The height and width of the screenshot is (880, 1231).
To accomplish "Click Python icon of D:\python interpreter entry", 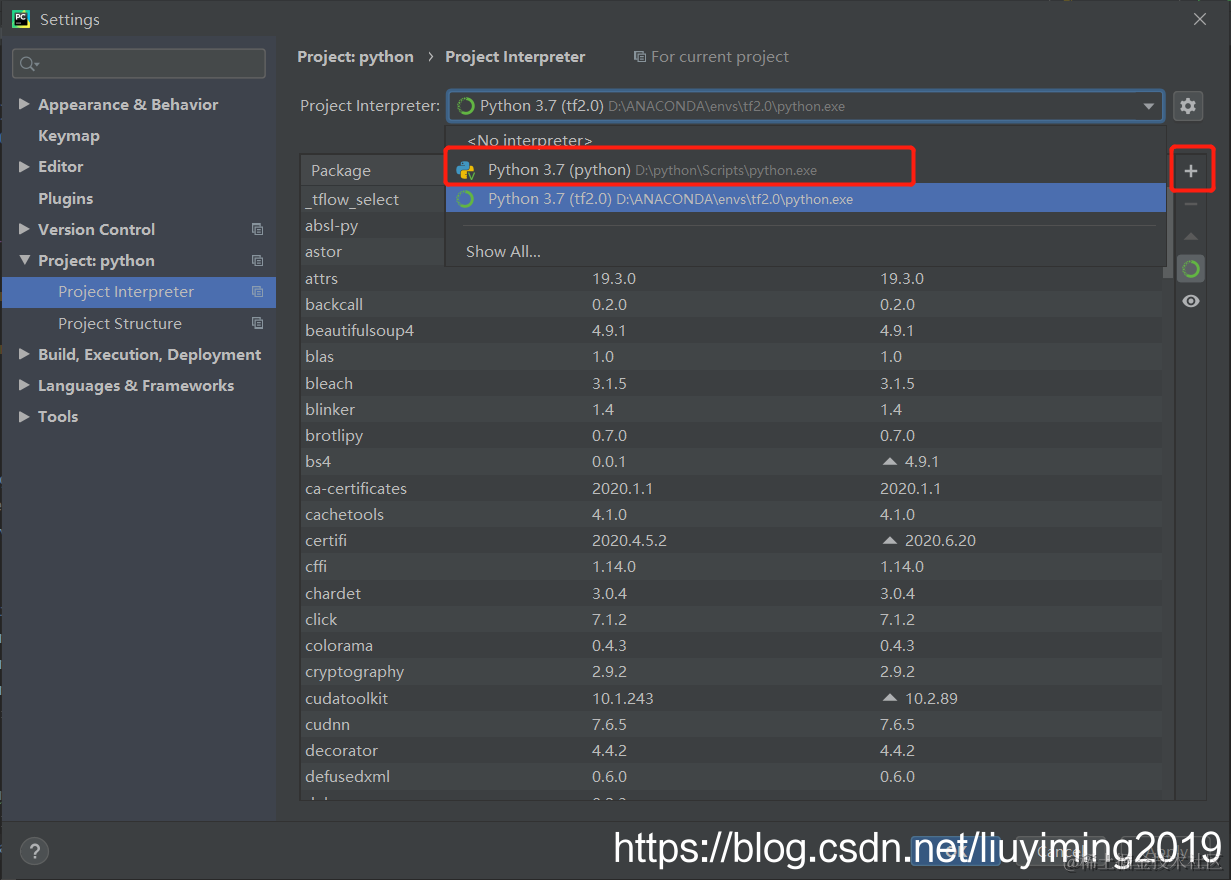I will tap(465, 170).
